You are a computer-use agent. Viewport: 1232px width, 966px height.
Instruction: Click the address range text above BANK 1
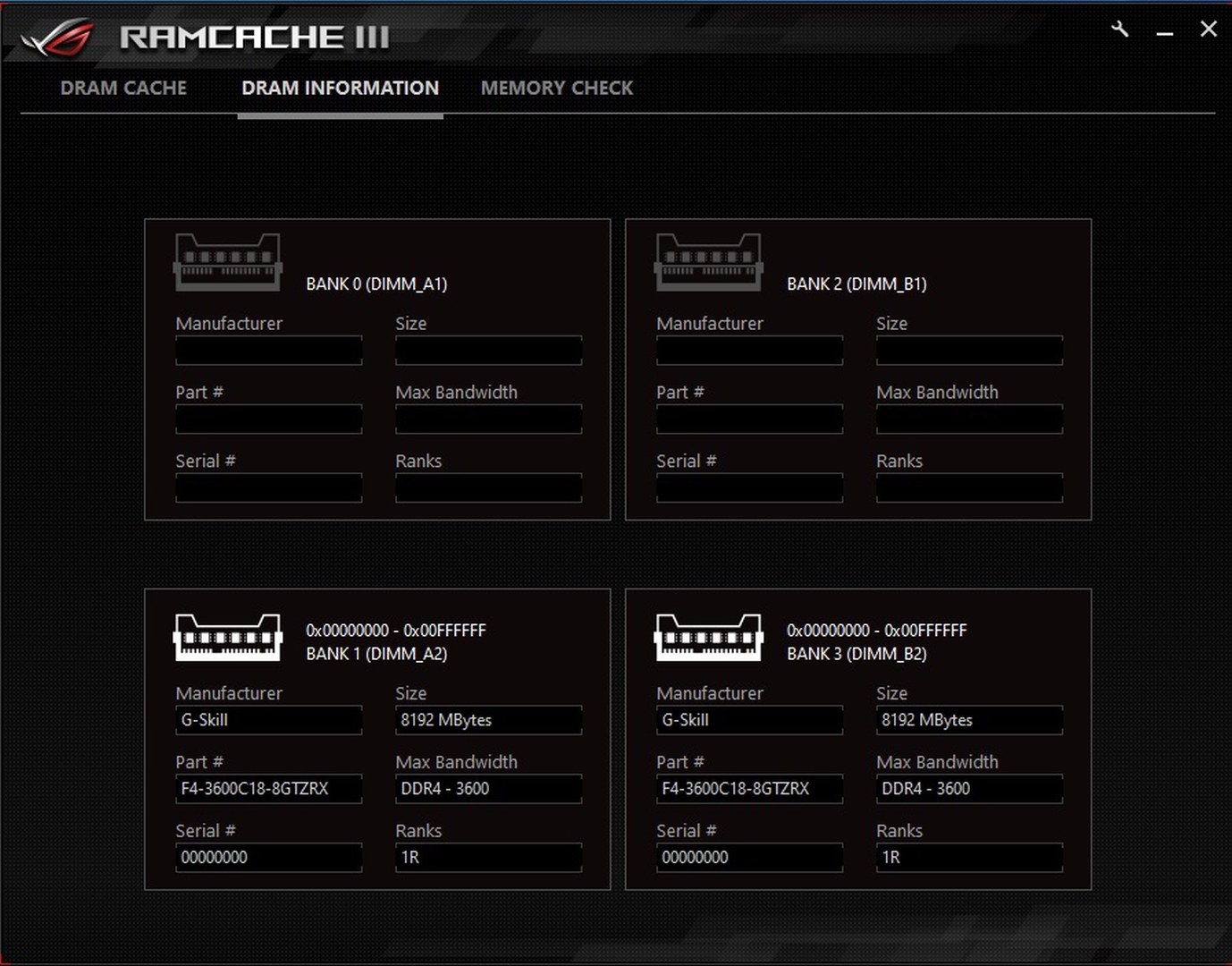tap(396, 631)
